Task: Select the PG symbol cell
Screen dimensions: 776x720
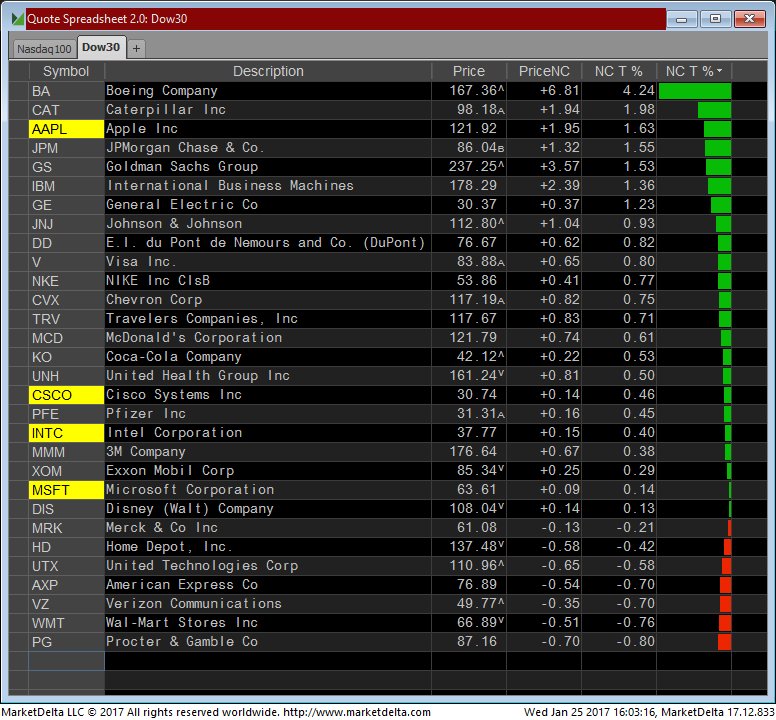Action: click(66, 642)
